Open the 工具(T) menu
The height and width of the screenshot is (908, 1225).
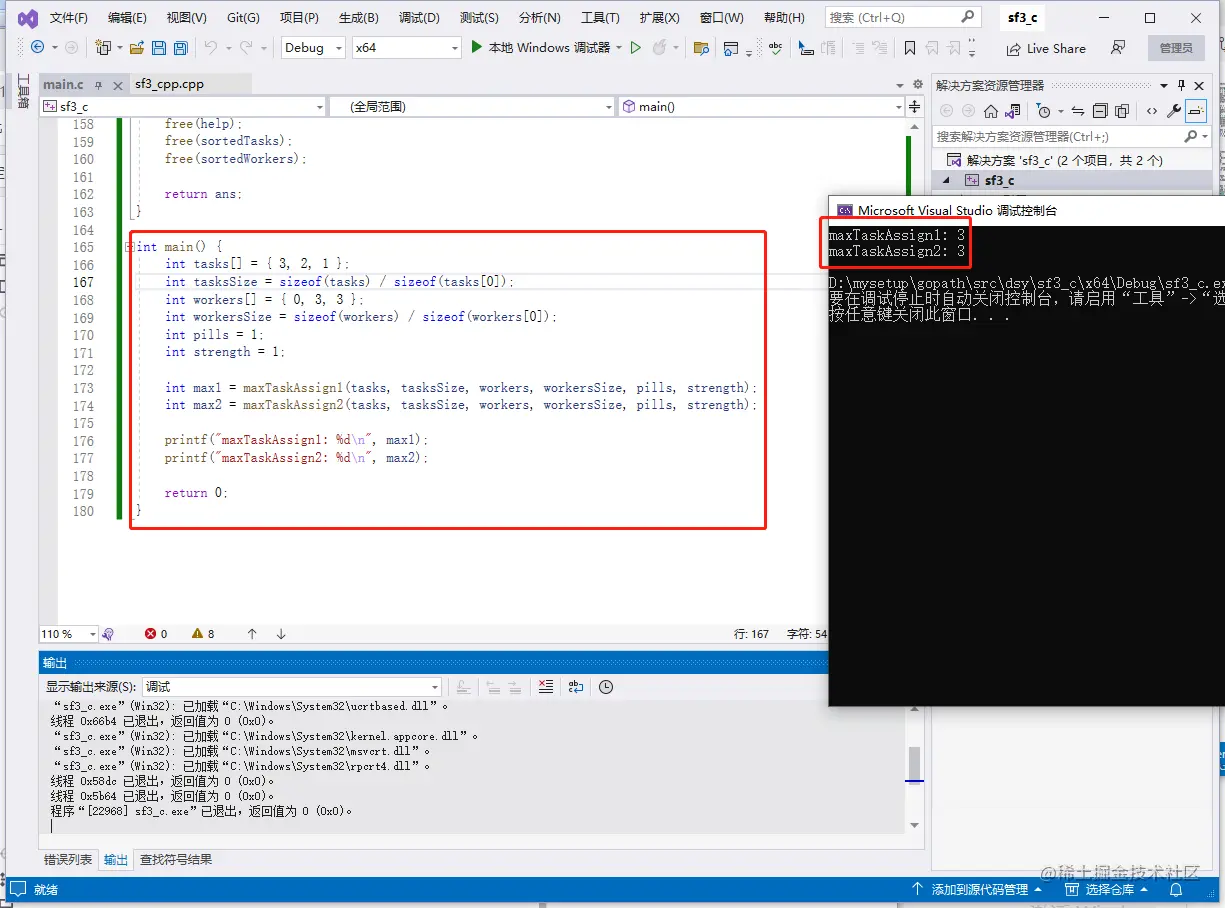click(600, 18)
